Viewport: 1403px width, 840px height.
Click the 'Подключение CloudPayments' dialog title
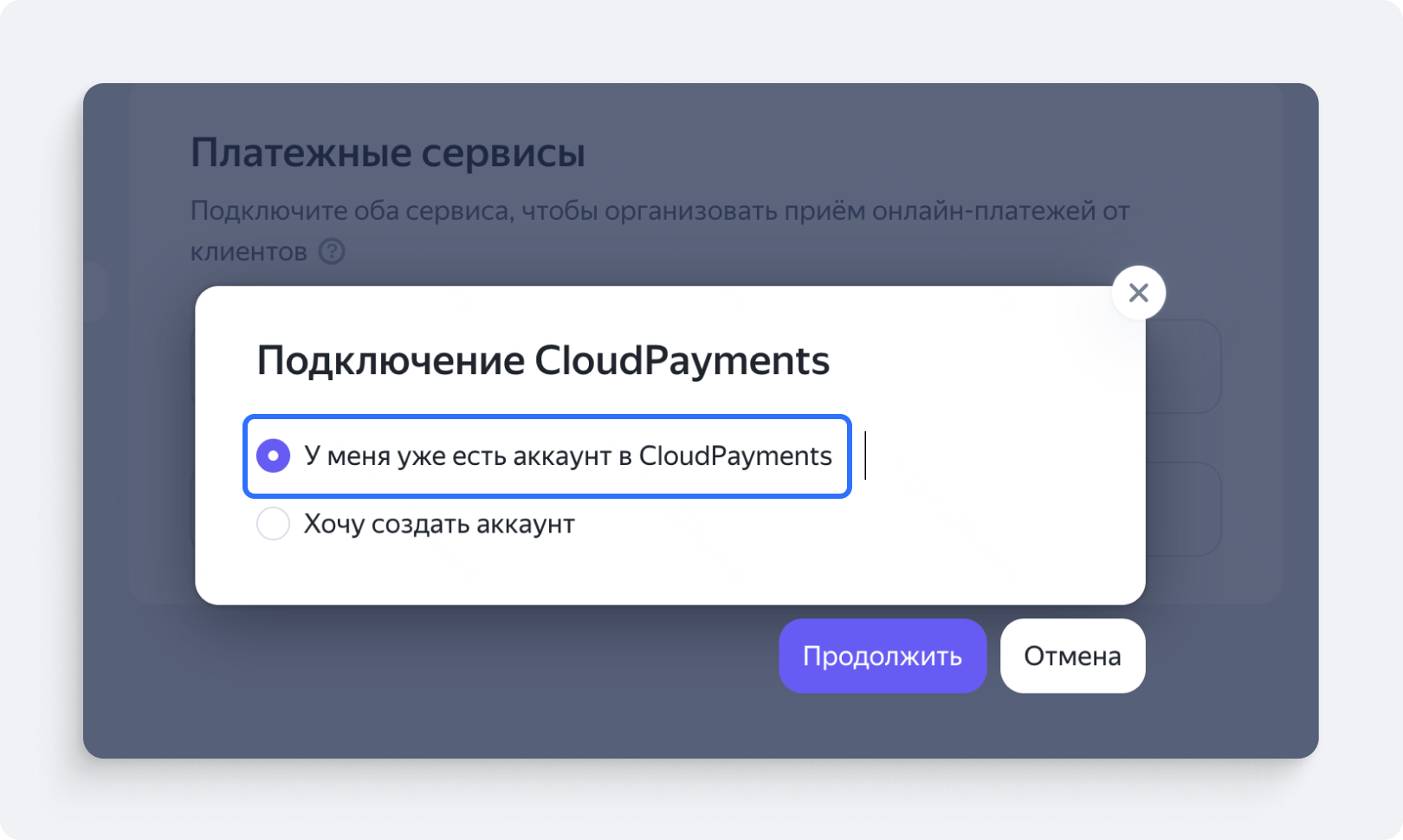543,360
